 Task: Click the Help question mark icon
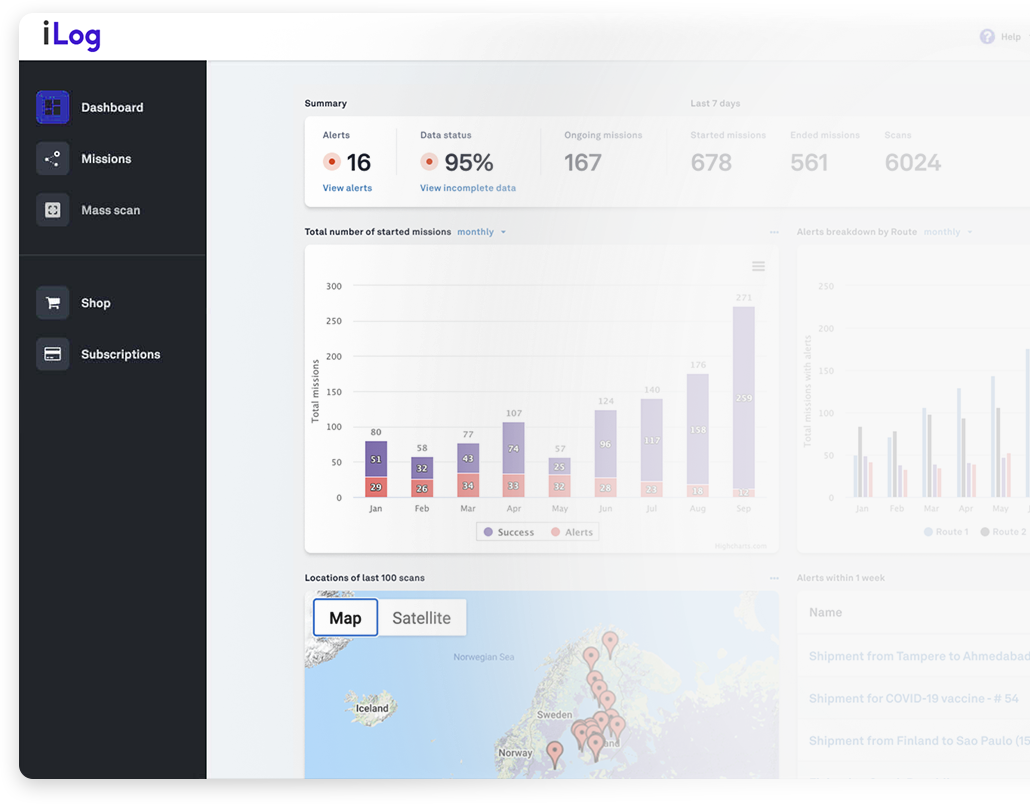(987, 37)
